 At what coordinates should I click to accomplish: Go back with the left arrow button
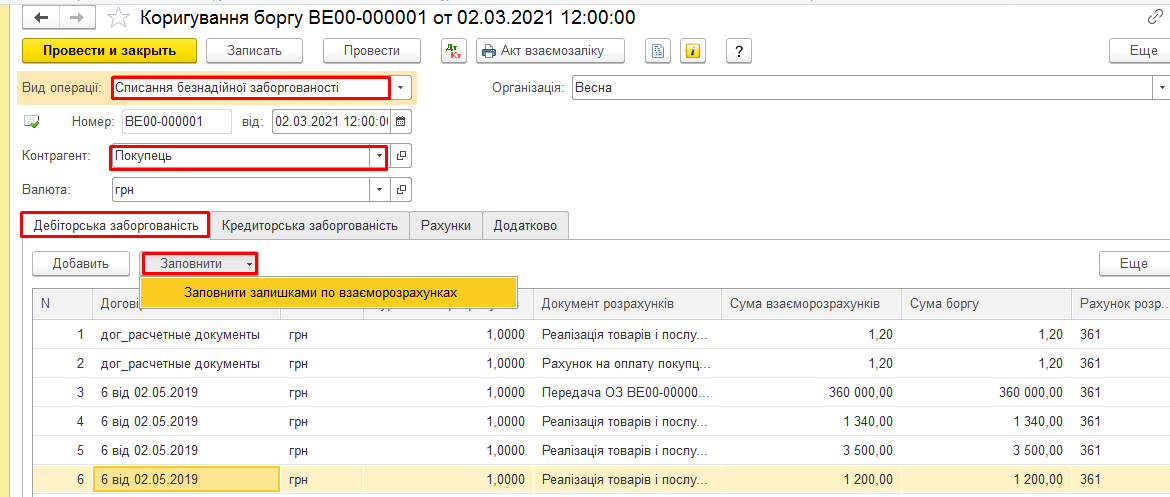[x=41, y=17]
